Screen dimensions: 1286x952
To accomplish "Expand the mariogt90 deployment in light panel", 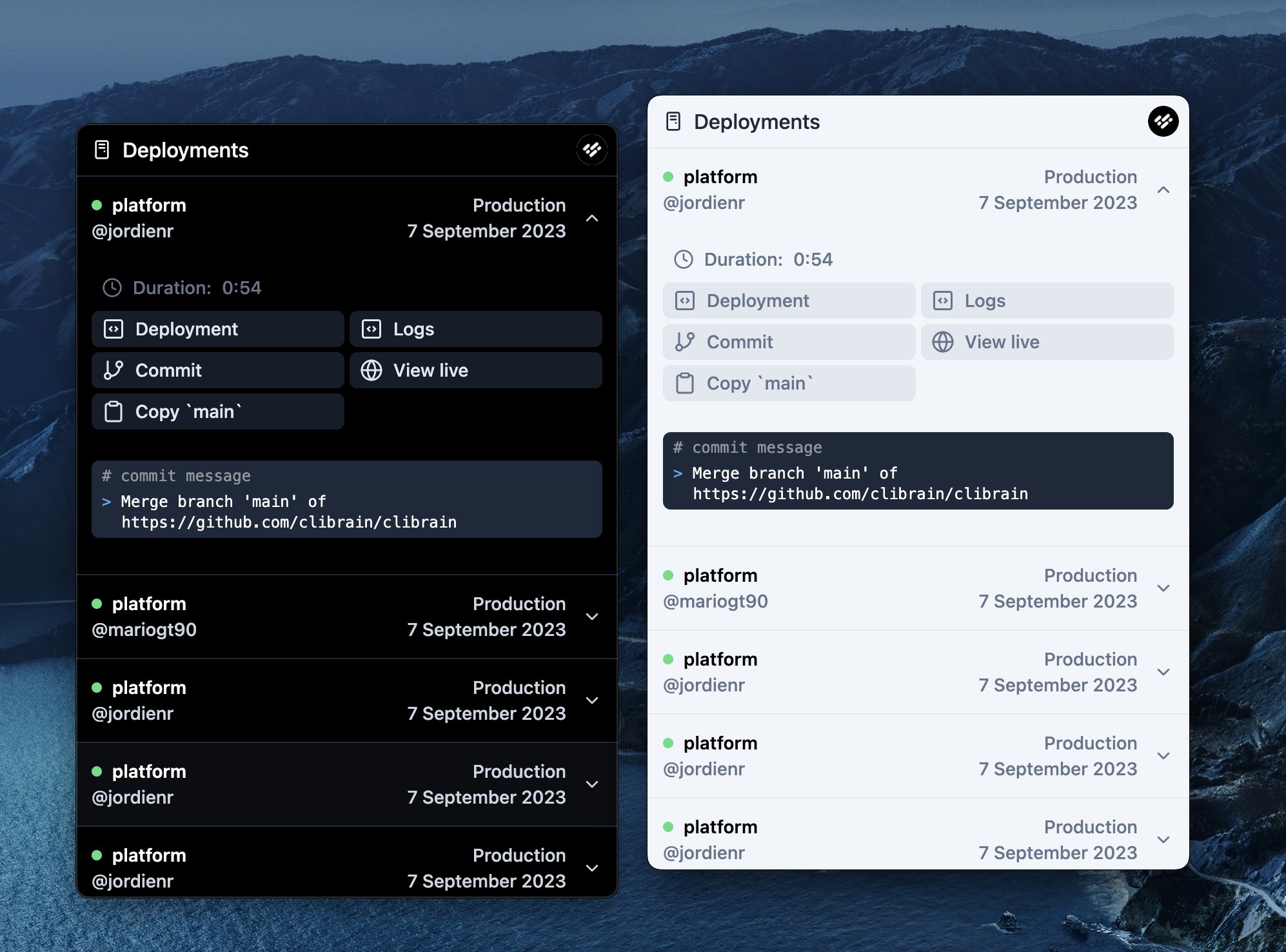I will [1163, 588].
